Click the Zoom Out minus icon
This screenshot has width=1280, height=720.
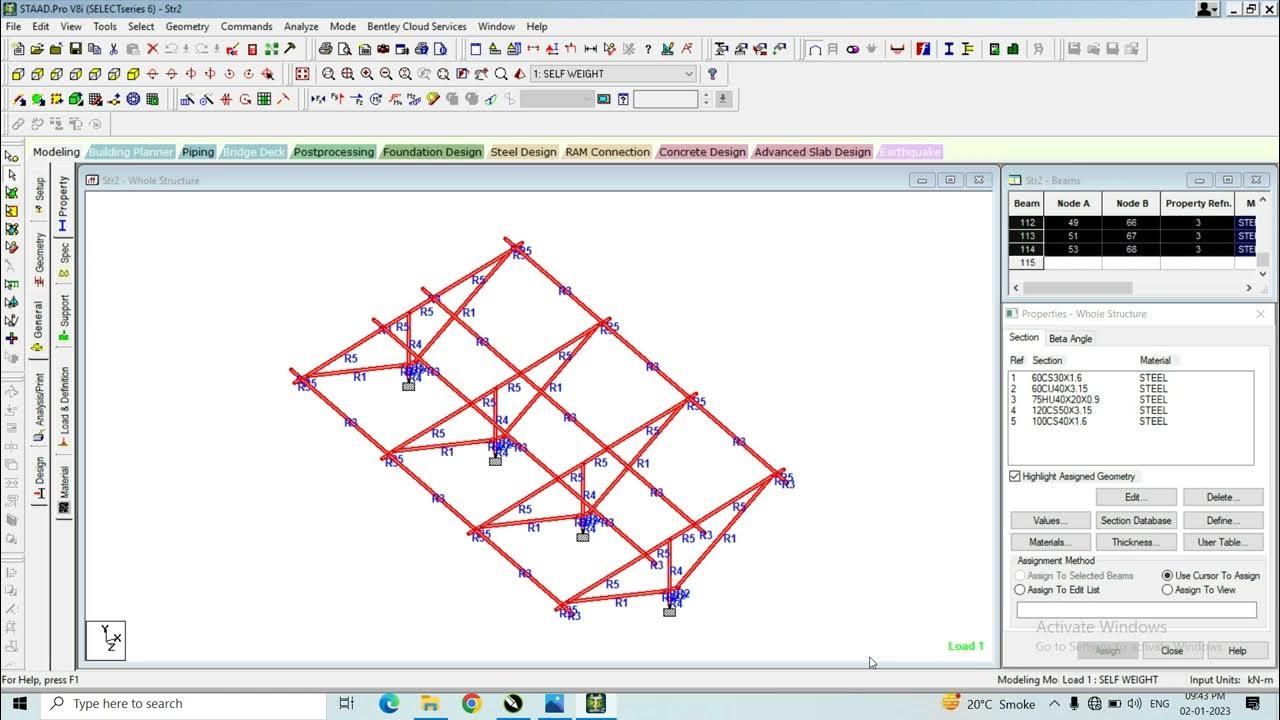(385, 74)
